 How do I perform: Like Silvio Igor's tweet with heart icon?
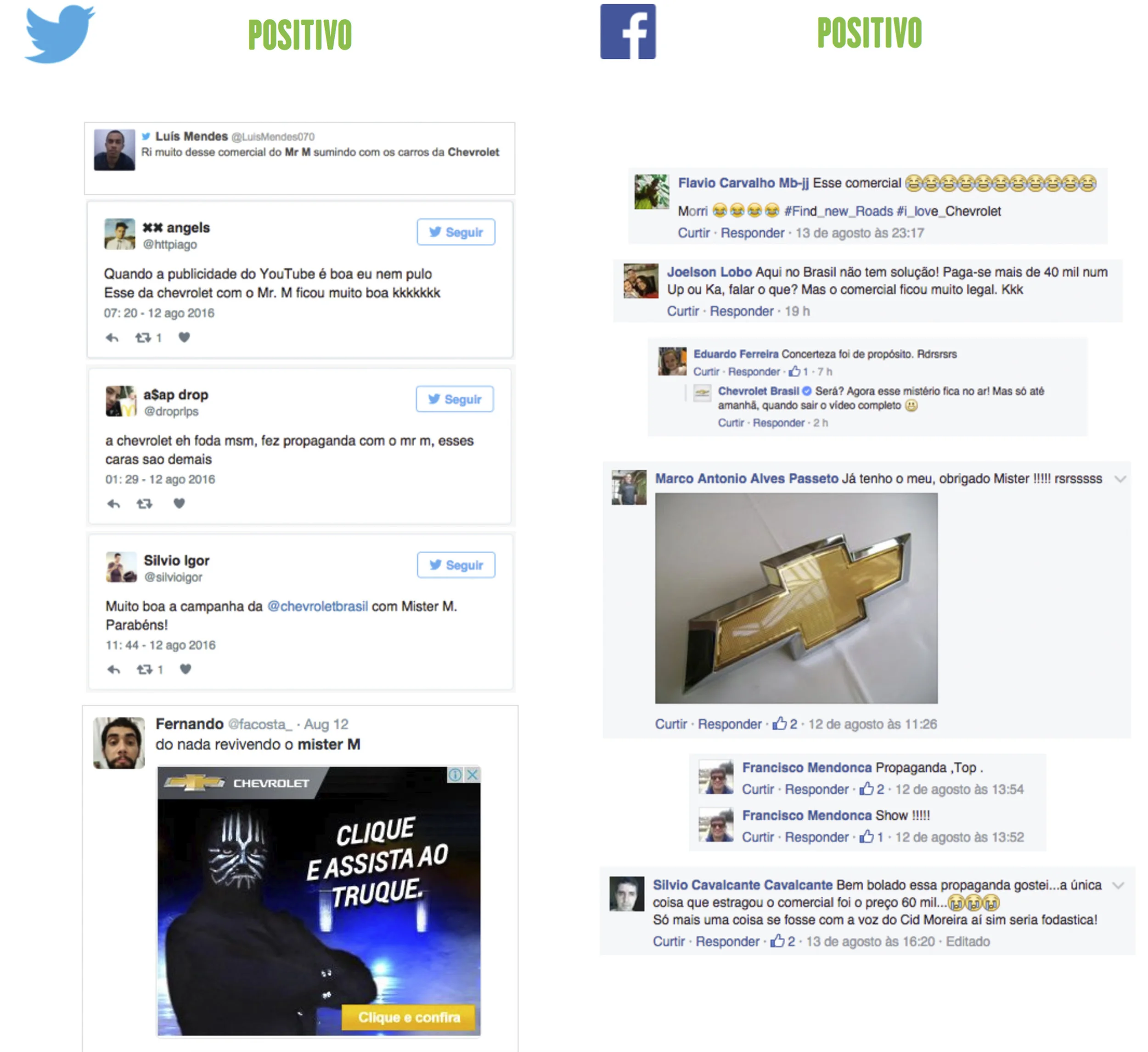[x=186, y=670]
